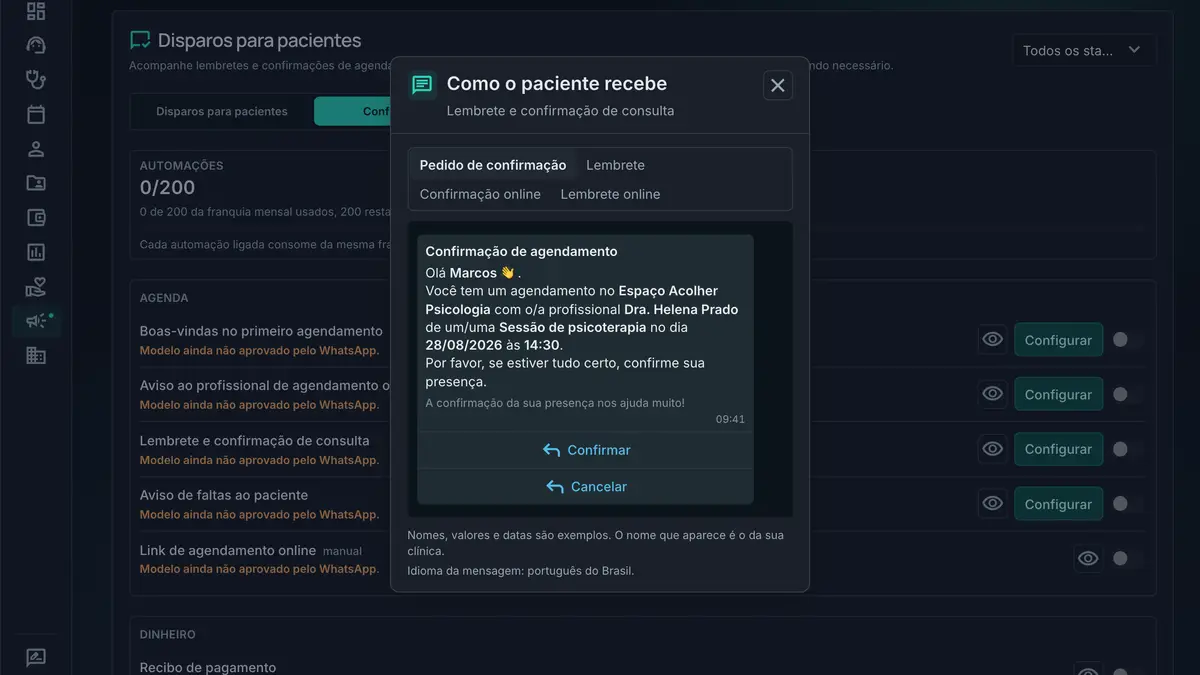Select the Confirmação online tab
Image resolution: width=1200 pixels, height=675 pixels.
tap(480, 194)
